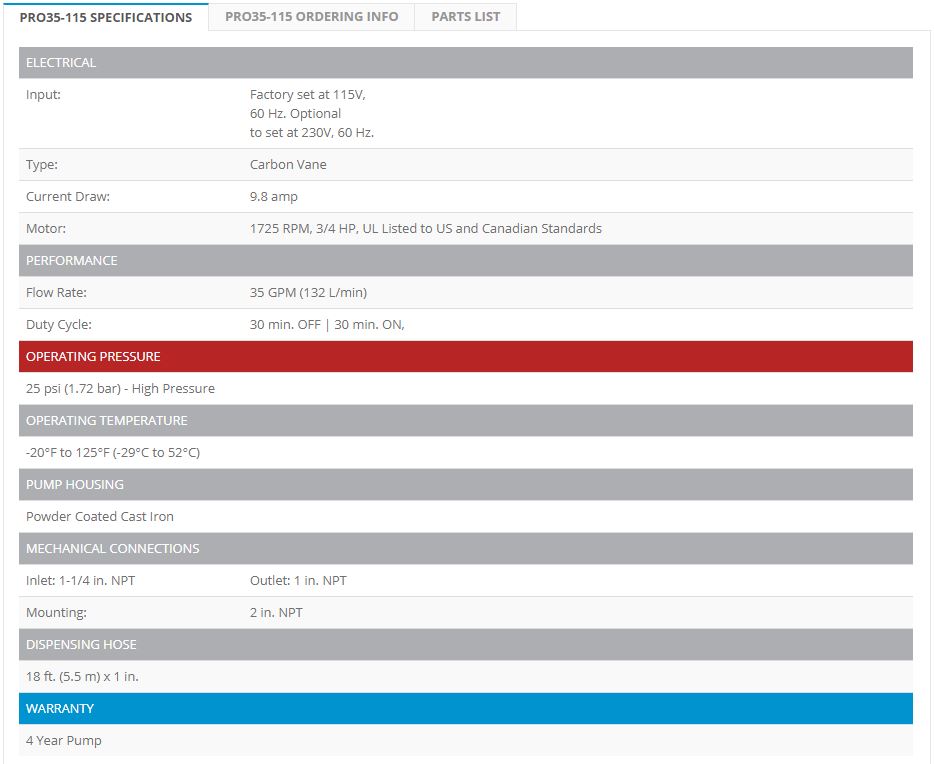Click the 'Type:' label
Viewport: 934px width, 764px height.
coord(42,164)
